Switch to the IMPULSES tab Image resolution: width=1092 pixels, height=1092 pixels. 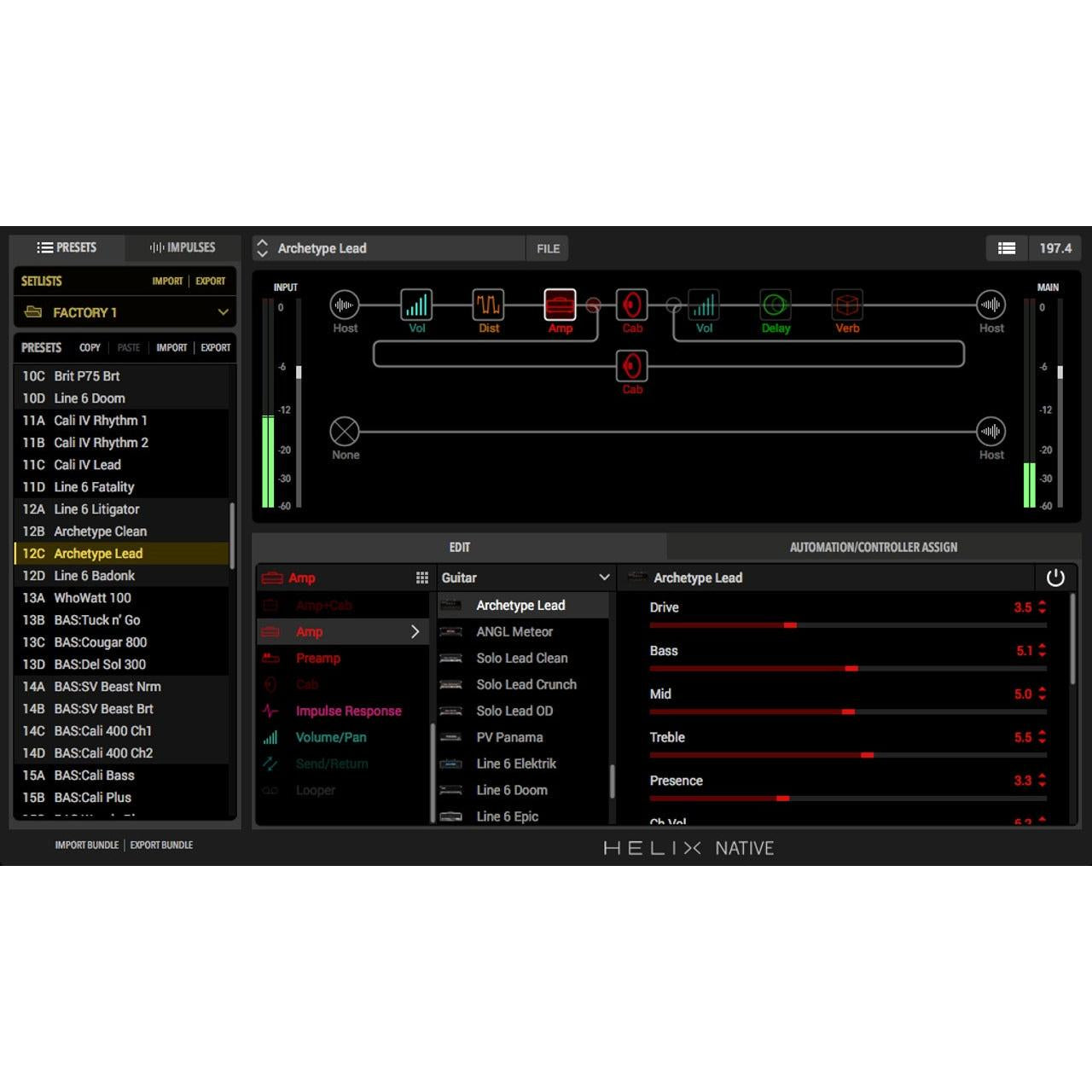pyautogui.click(x=182, y=247)
